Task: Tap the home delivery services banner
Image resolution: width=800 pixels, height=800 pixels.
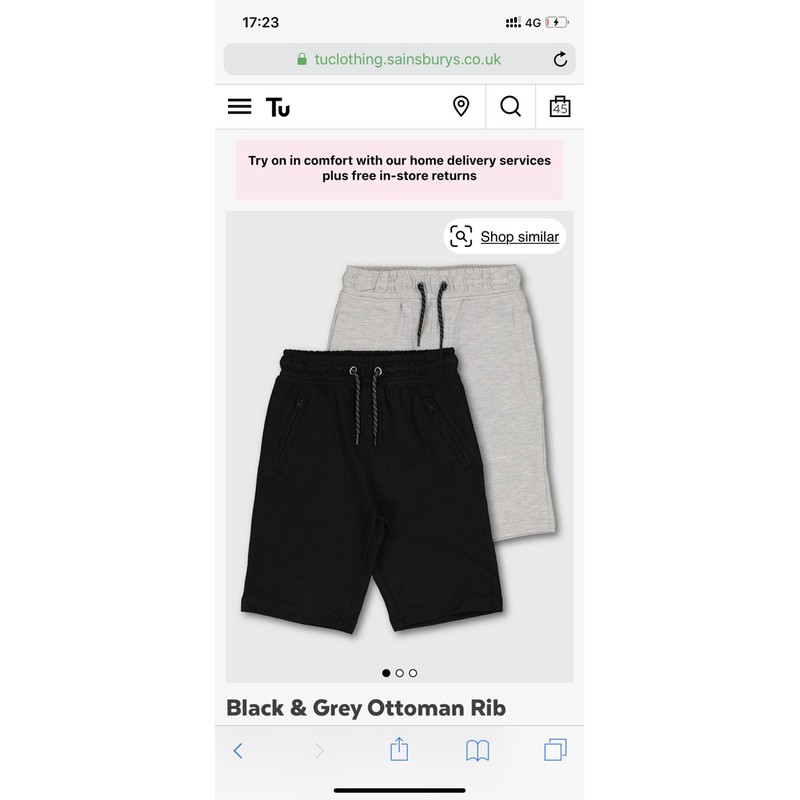Action: [399, 170]
